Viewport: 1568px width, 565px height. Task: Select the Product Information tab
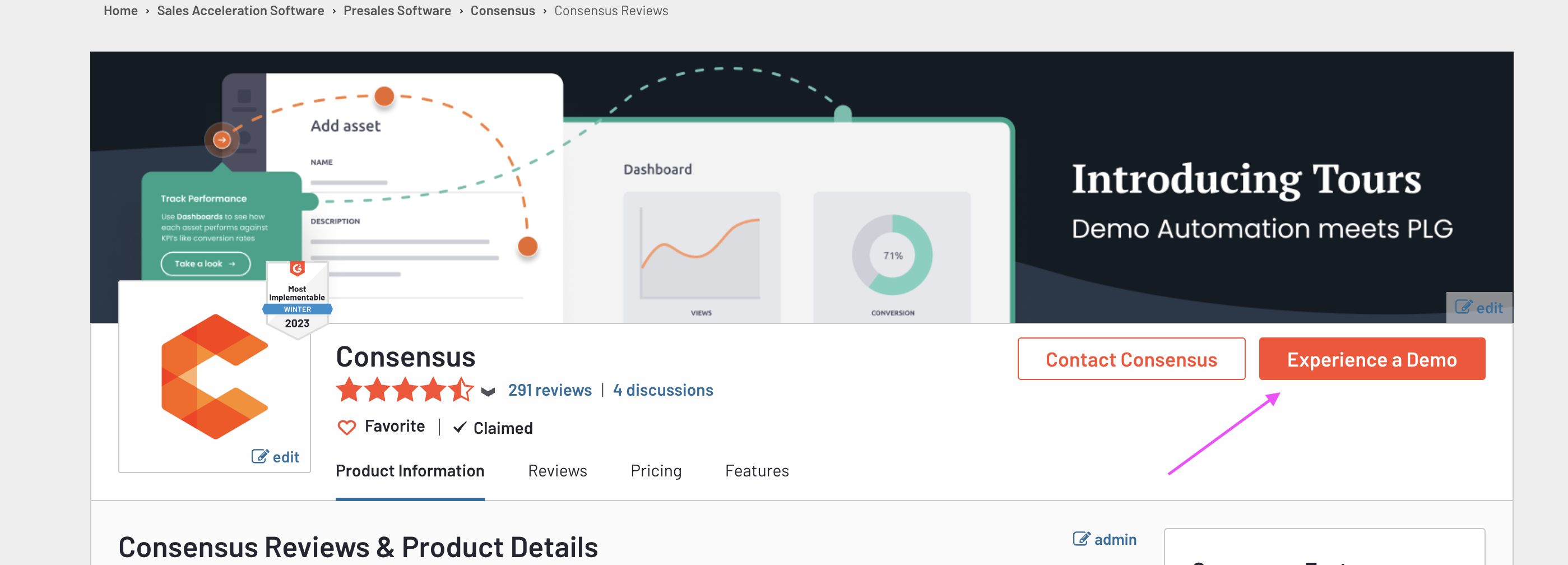(410, 471)
